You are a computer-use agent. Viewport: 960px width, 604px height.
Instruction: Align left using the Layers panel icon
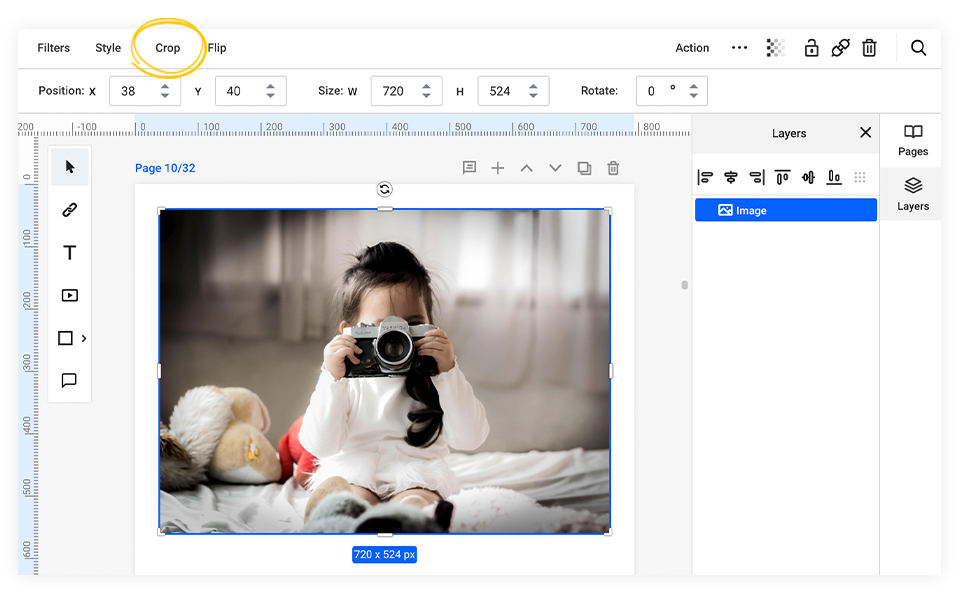coord(705,177)
